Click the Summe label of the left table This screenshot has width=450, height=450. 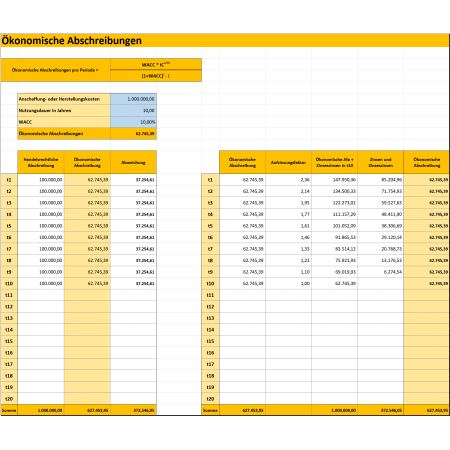[x=9, y=410]
